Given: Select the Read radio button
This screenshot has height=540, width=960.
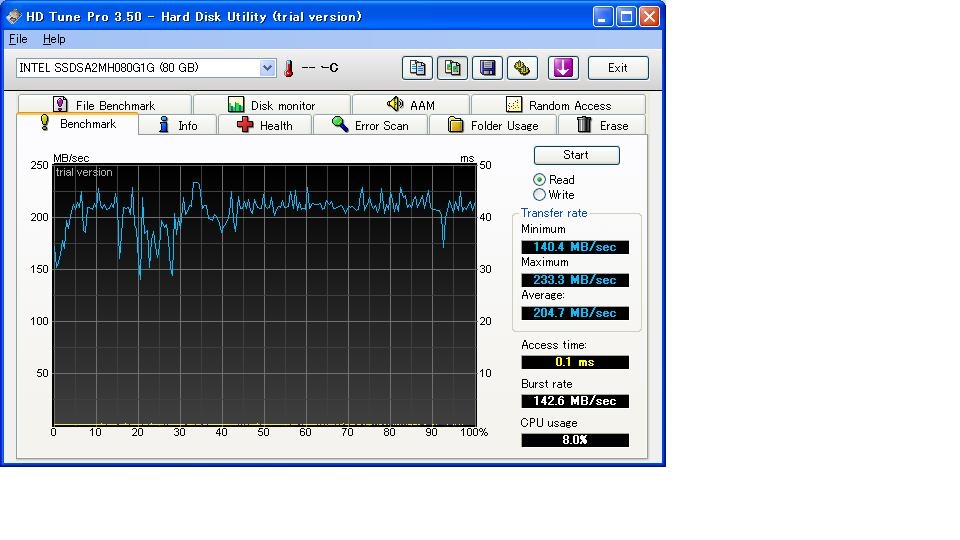Looking at the screenshot, I should pyautogui.click(x=540, y=180).
